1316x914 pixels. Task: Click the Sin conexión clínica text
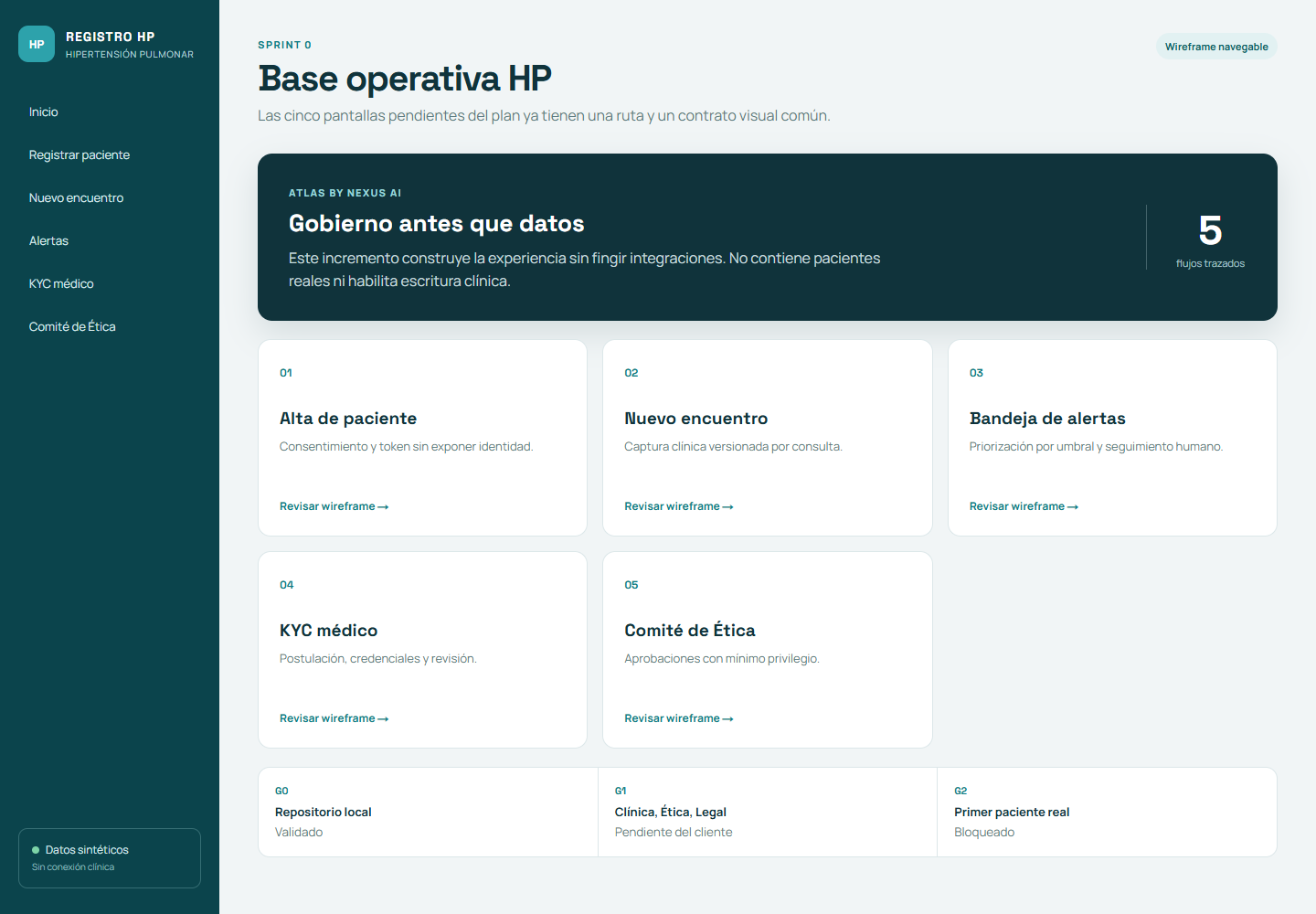pos(73,867)
